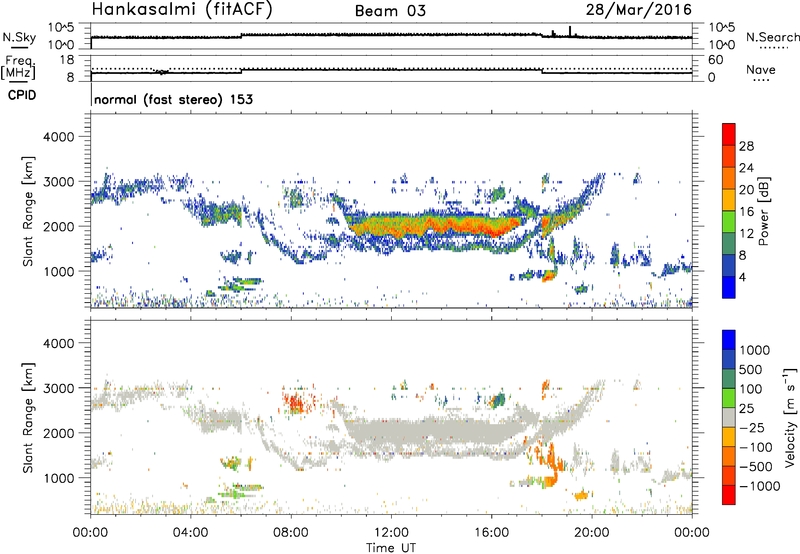
Task: Click the '08:00' time tick label
Action: point(291,533)
